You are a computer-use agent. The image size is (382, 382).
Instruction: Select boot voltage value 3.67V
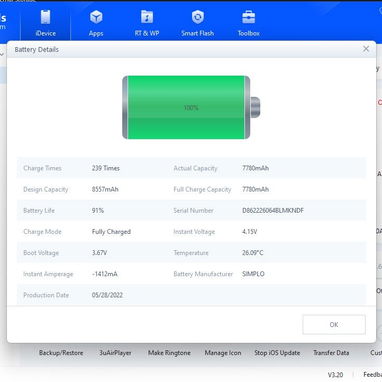pos(99,253)
